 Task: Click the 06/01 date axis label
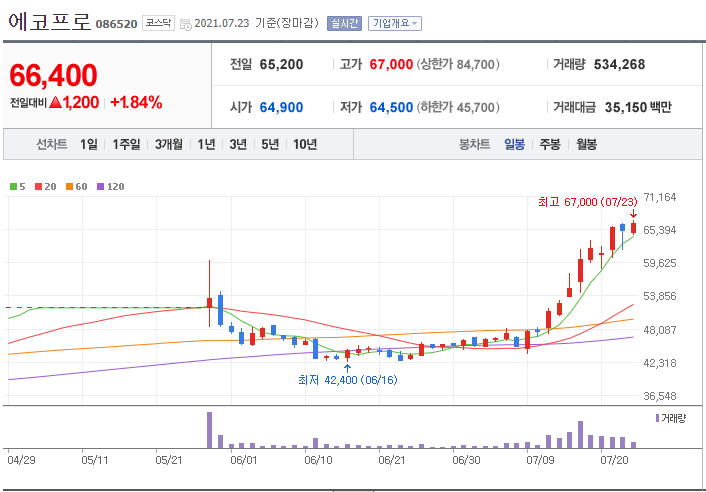pos(244,460)
